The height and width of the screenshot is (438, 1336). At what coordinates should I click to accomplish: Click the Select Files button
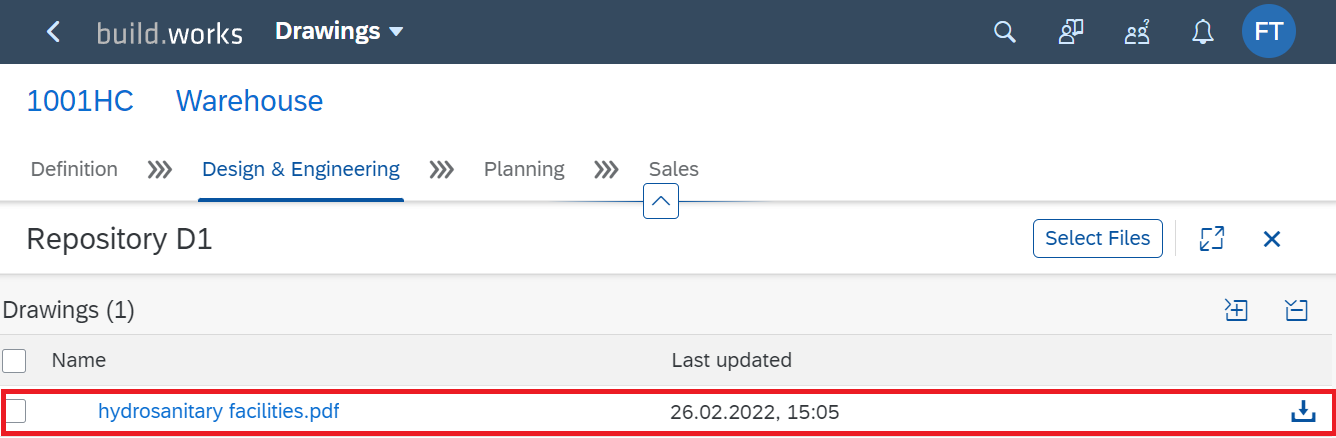[1097, 239]
